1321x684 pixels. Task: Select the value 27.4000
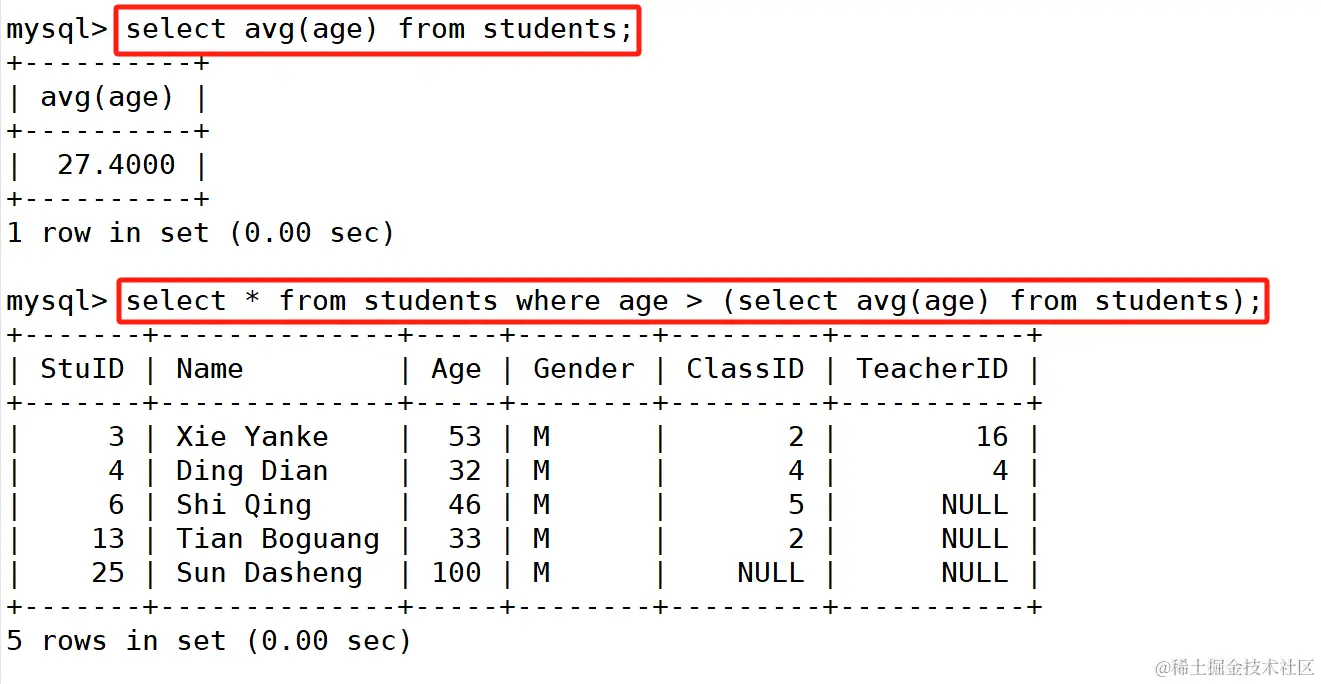[116, 165]
